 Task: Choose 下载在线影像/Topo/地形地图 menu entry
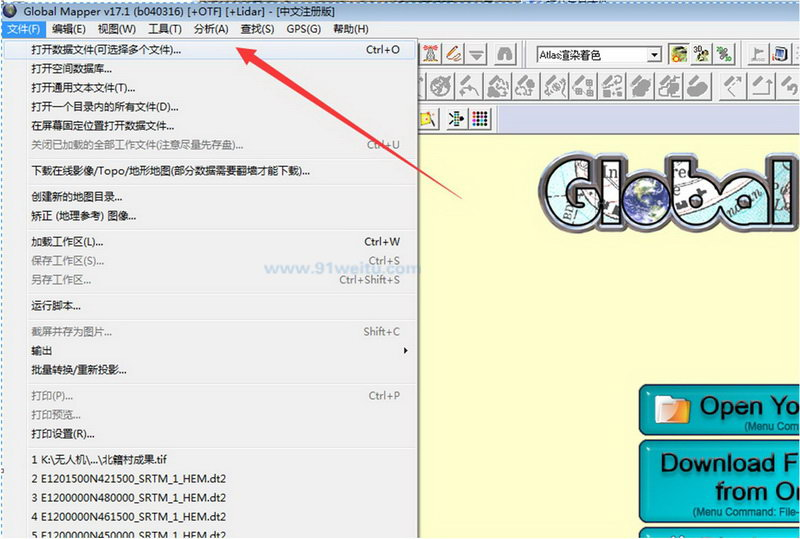click(x=210, y=171)
